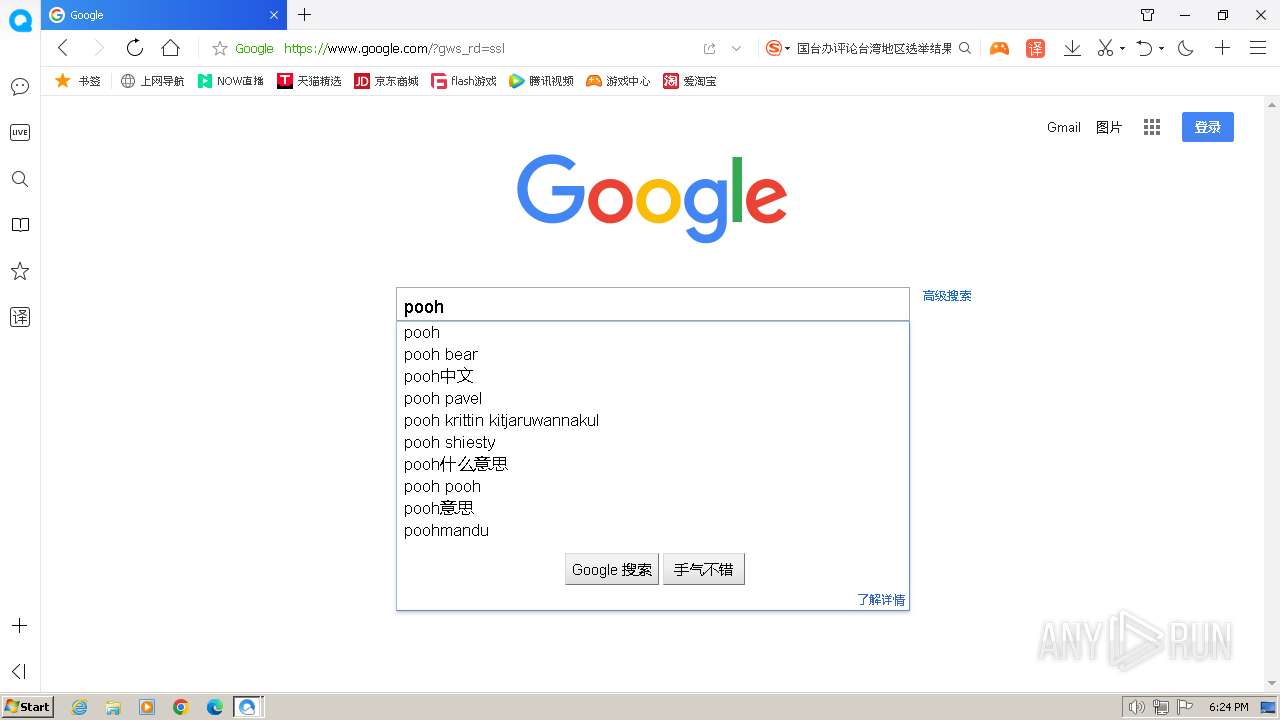Viewport: 1280px width, 720px height.
Task: Select suggestion 'pooh什么意思'
Action: [x=653, y=464]
